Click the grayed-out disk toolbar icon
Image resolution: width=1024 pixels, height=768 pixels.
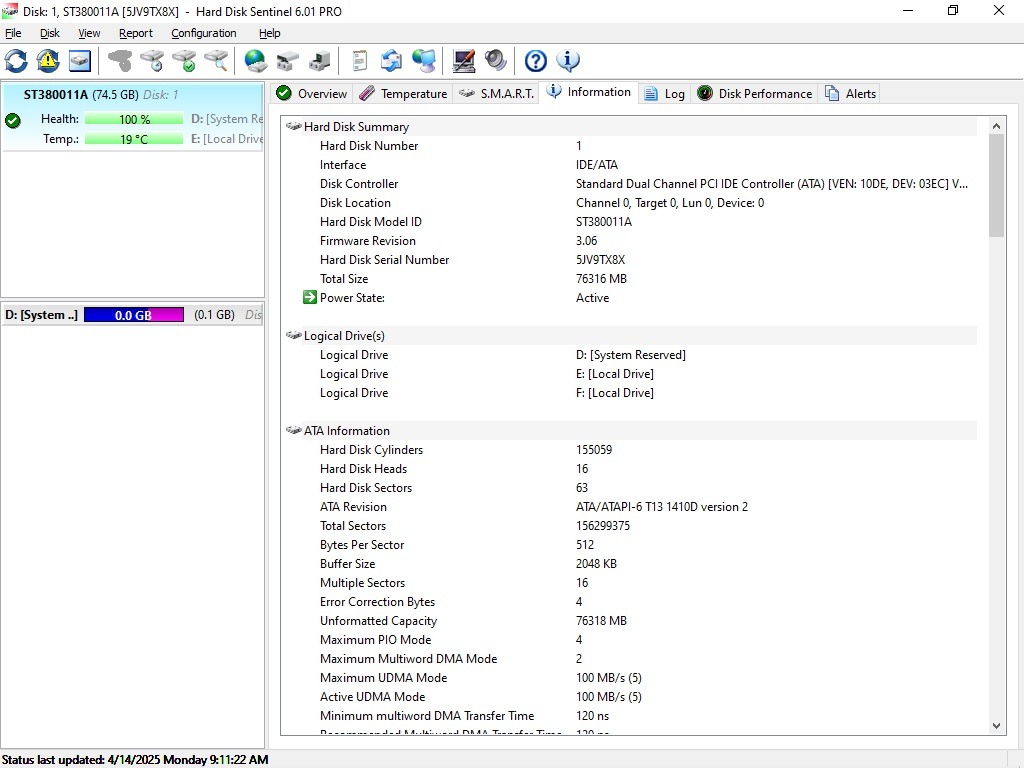[120, 61]
